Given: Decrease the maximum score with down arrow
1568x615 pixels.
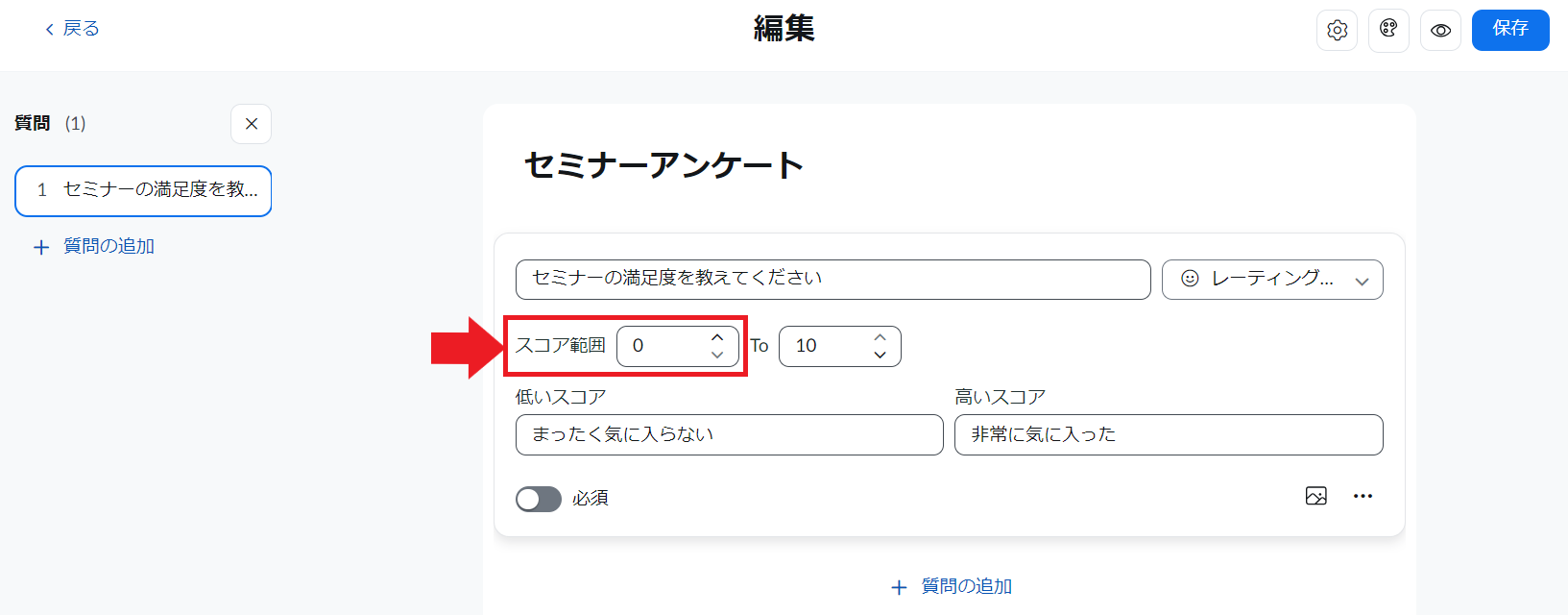Looking at the screenshot, I should (x=880, y=355).
